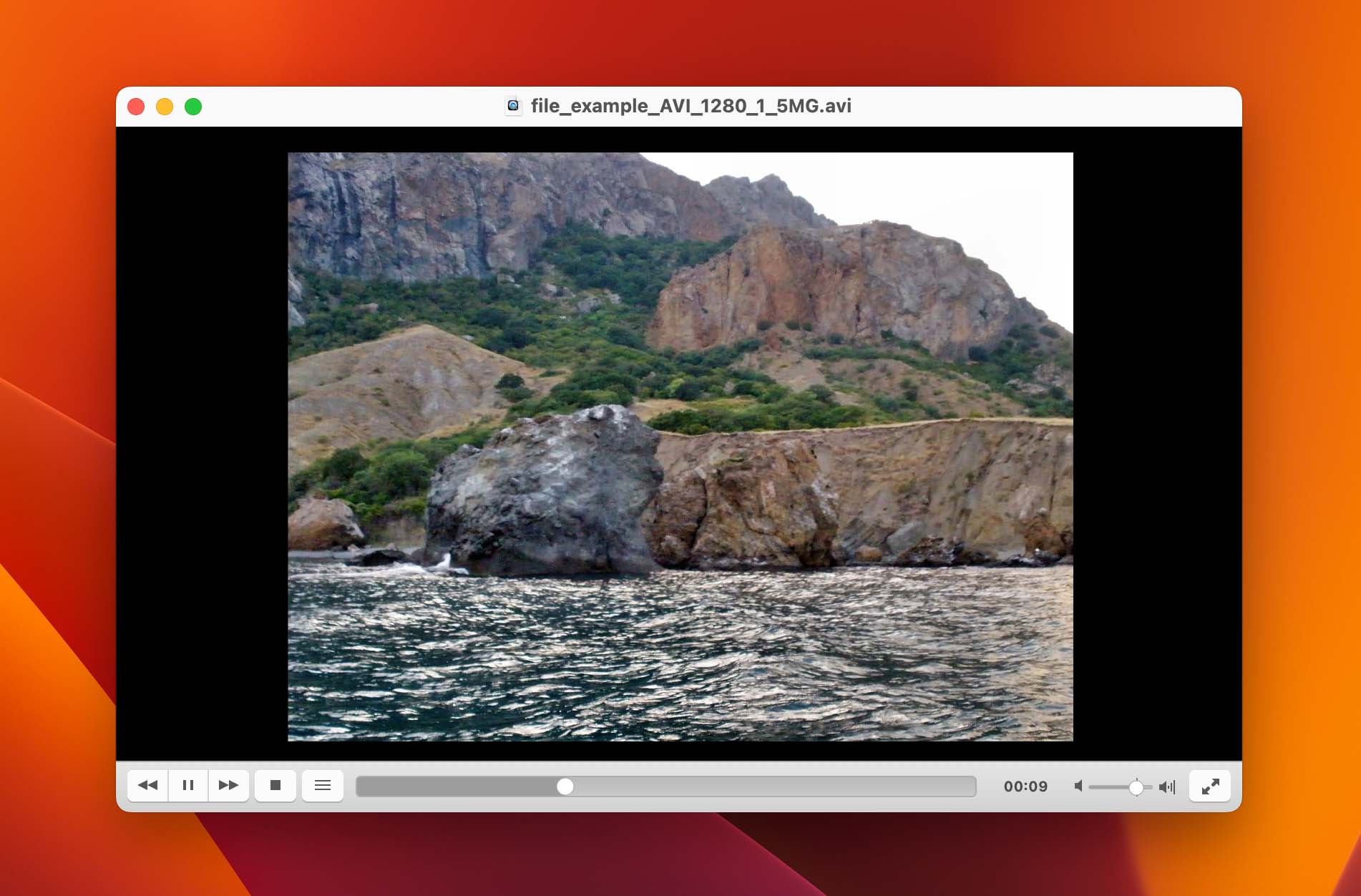Zoom the VLC window with green button
The height and width of the screenshot is (896, 1361).
click(193, 107)
